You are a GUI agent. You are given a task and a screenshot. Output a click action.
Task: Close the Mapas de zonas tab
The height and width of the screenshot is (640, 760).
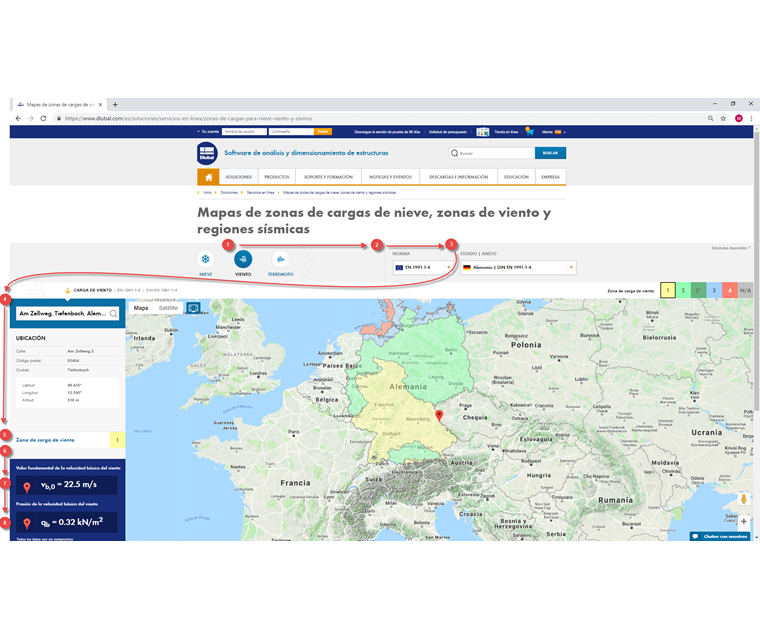tap(100, 104)
